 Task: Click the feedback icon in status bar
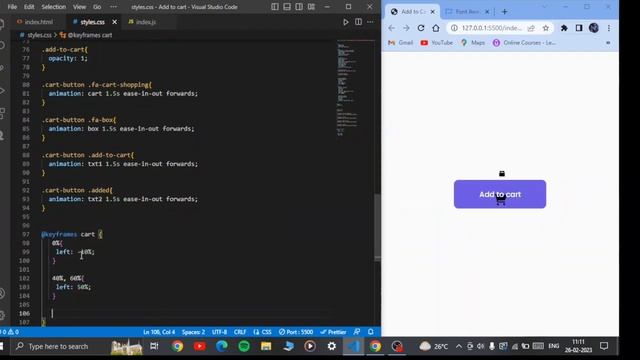(357, 332)
